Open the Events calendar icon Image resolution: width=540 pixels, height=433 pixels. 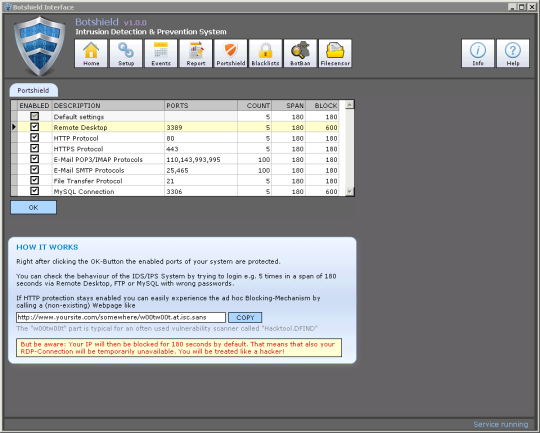(x=161, y=53)
